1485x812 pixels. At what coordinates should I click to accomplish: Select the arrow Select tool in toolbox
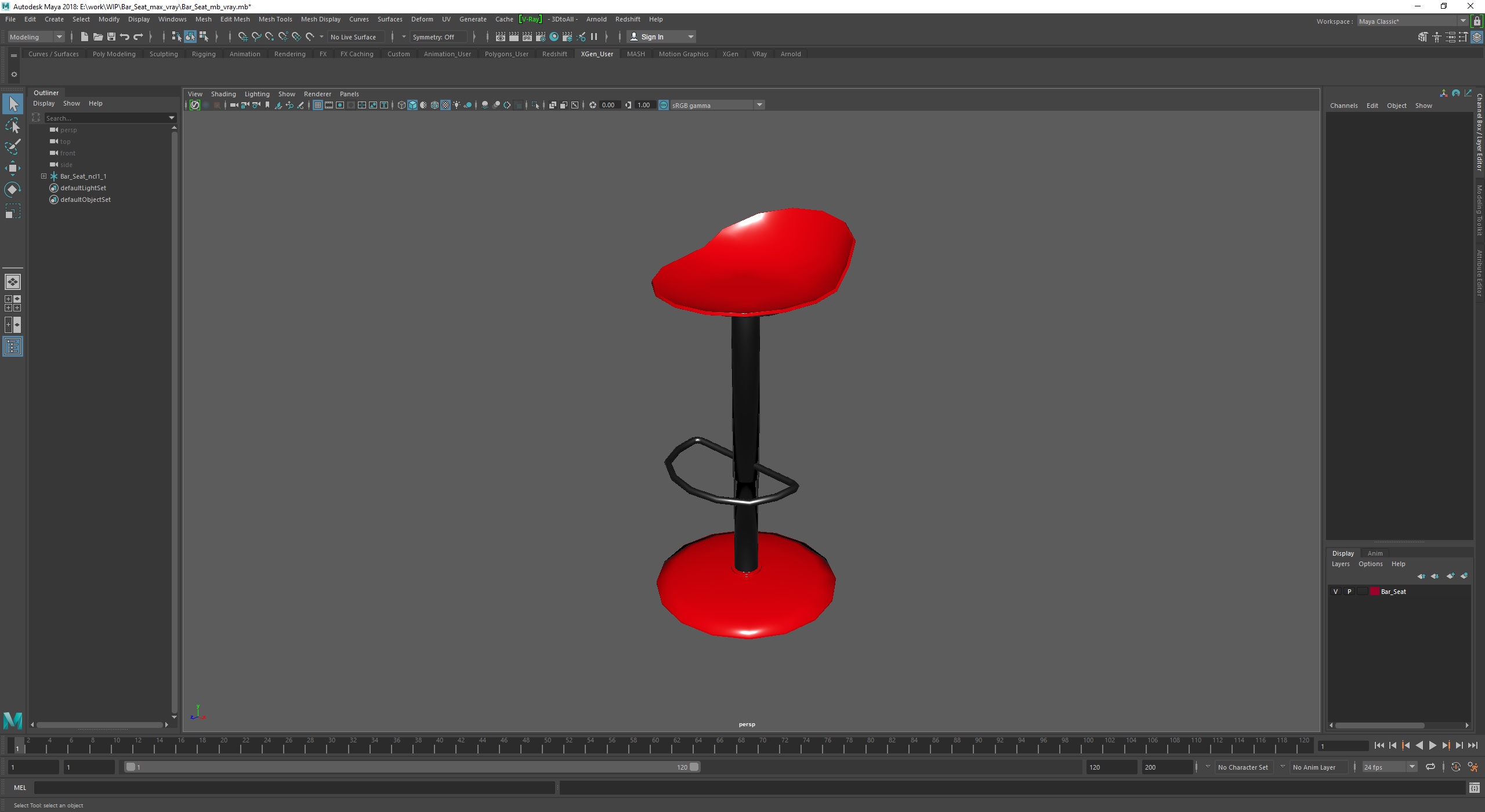[13, 104]
